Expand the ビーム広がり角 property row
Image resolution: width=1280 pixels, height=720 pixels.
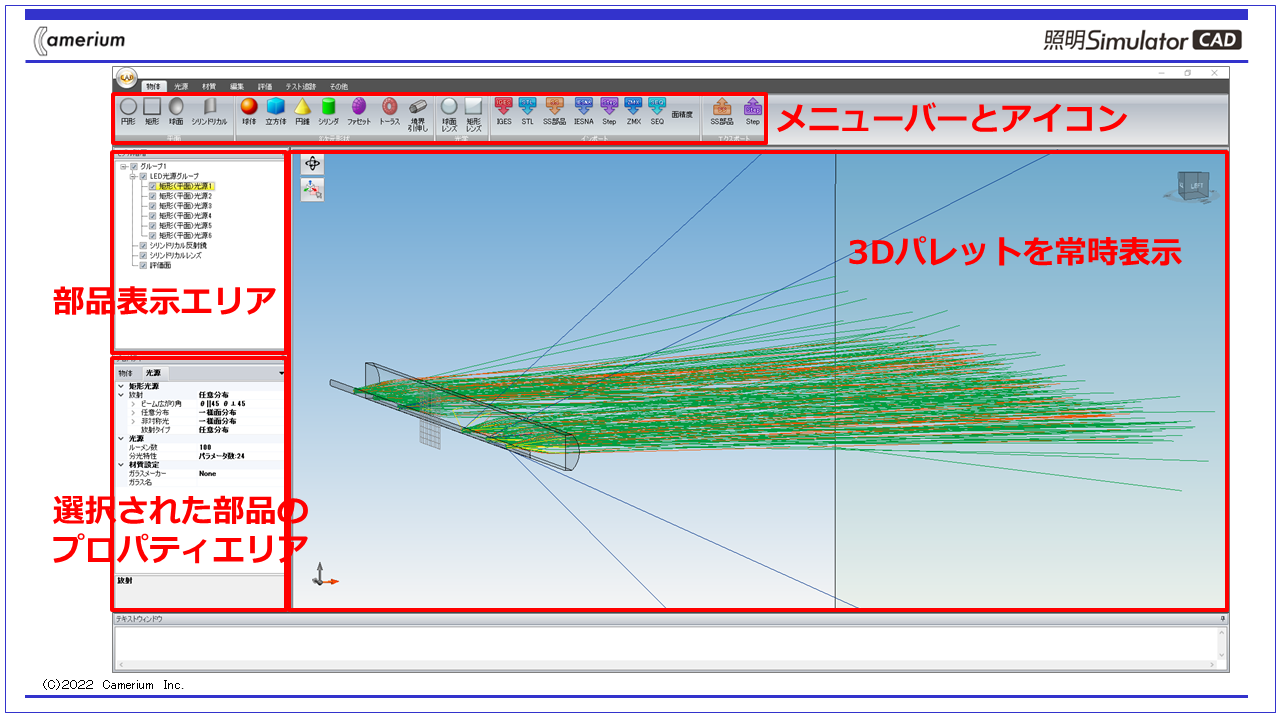click(133, 404)
